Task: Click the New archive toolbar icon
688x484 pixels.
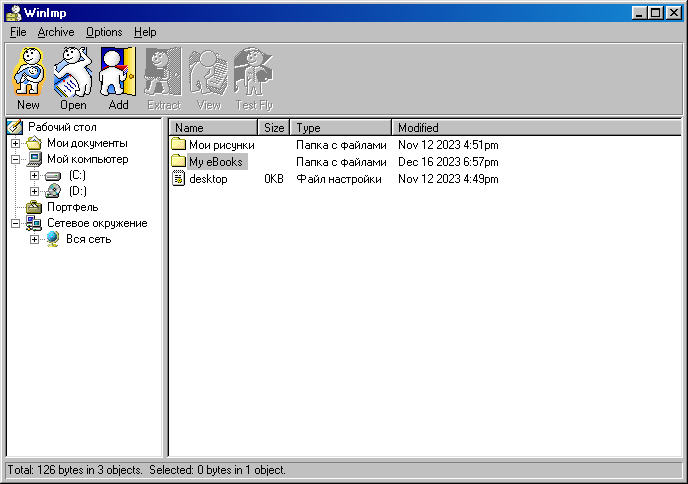Action: 28,72
